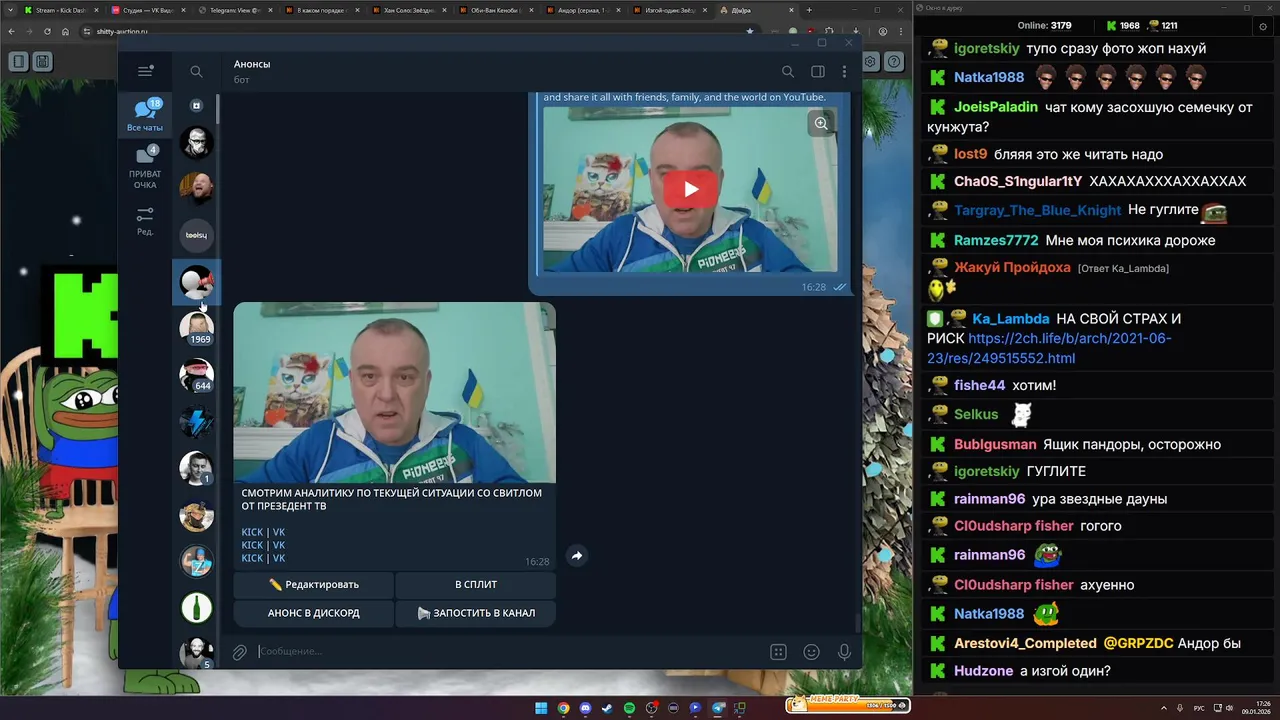
Task: Bookmark page with the star icon
Action: (749, 31)
